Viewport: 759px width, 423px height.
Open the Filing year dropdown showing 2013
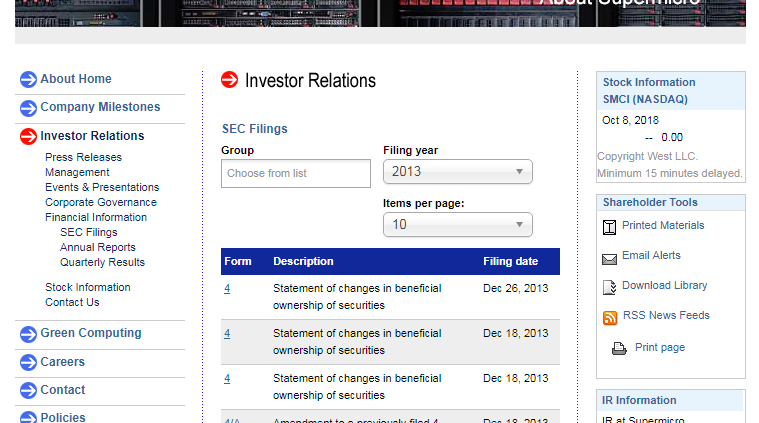[x=458, y=171]
